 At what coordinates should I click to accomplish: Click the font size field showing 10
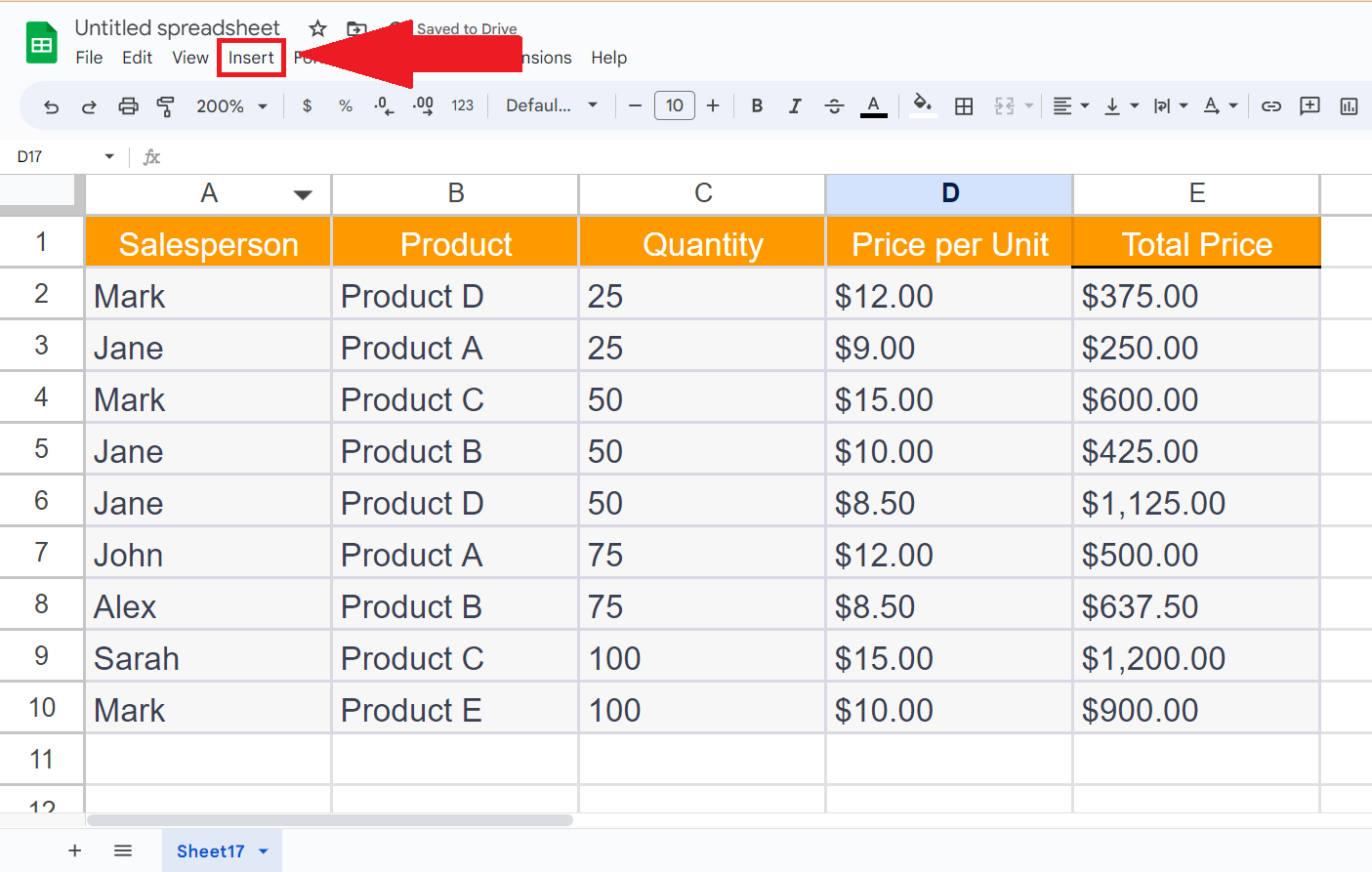tap(675, 105)
